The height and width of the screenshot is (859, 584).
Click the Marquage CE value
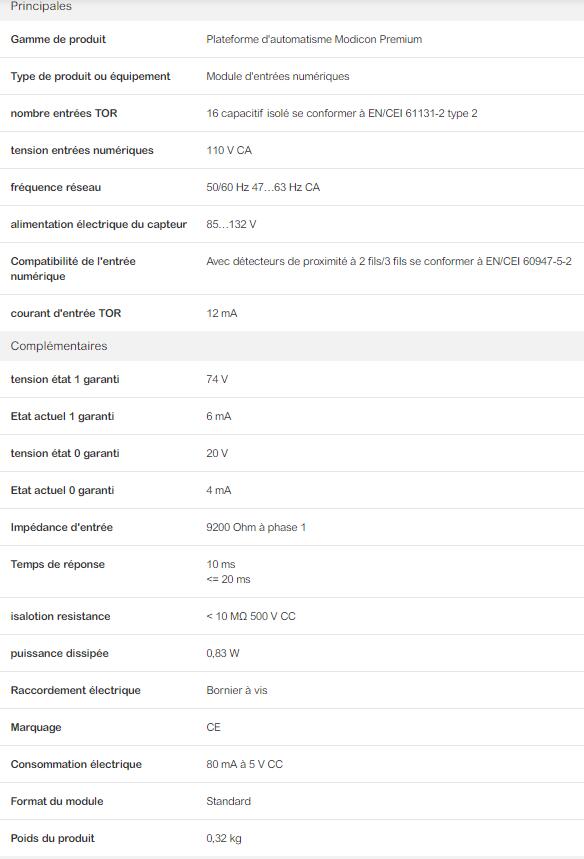[213, 727]
